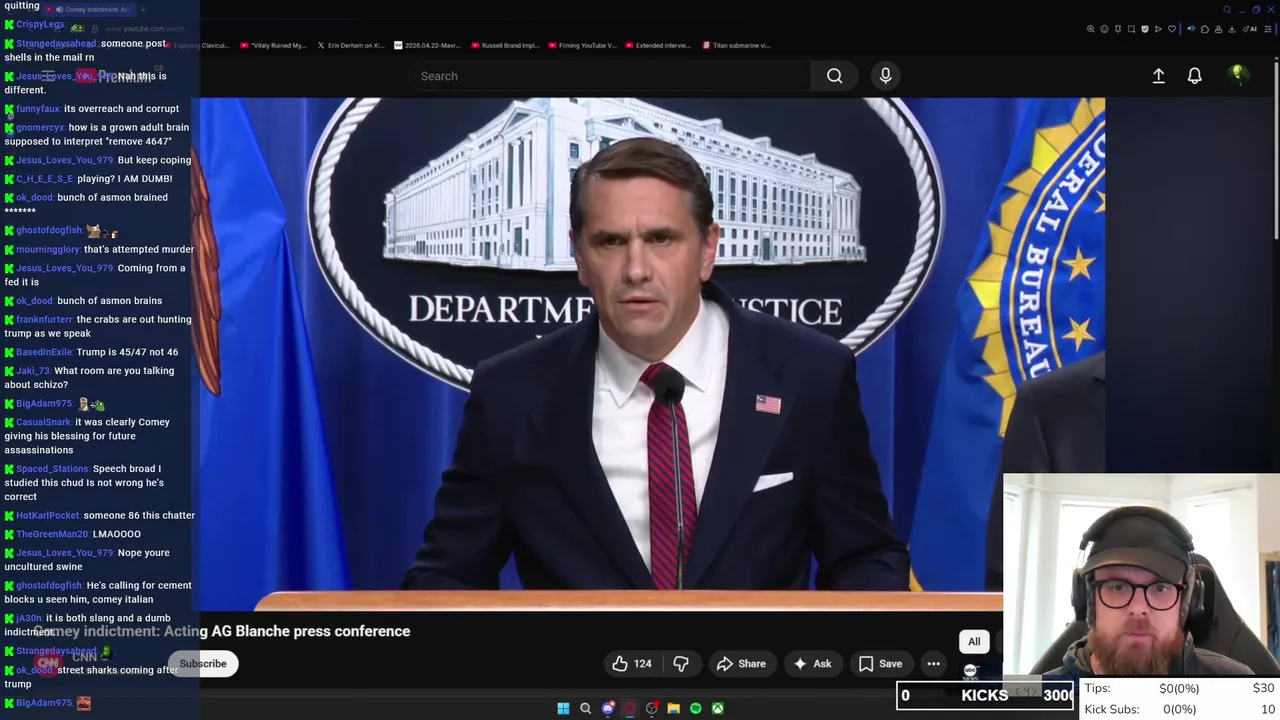Screen dimensions: 1280x720
Task: Open the browser profile icon
Action: (1218, 29)
